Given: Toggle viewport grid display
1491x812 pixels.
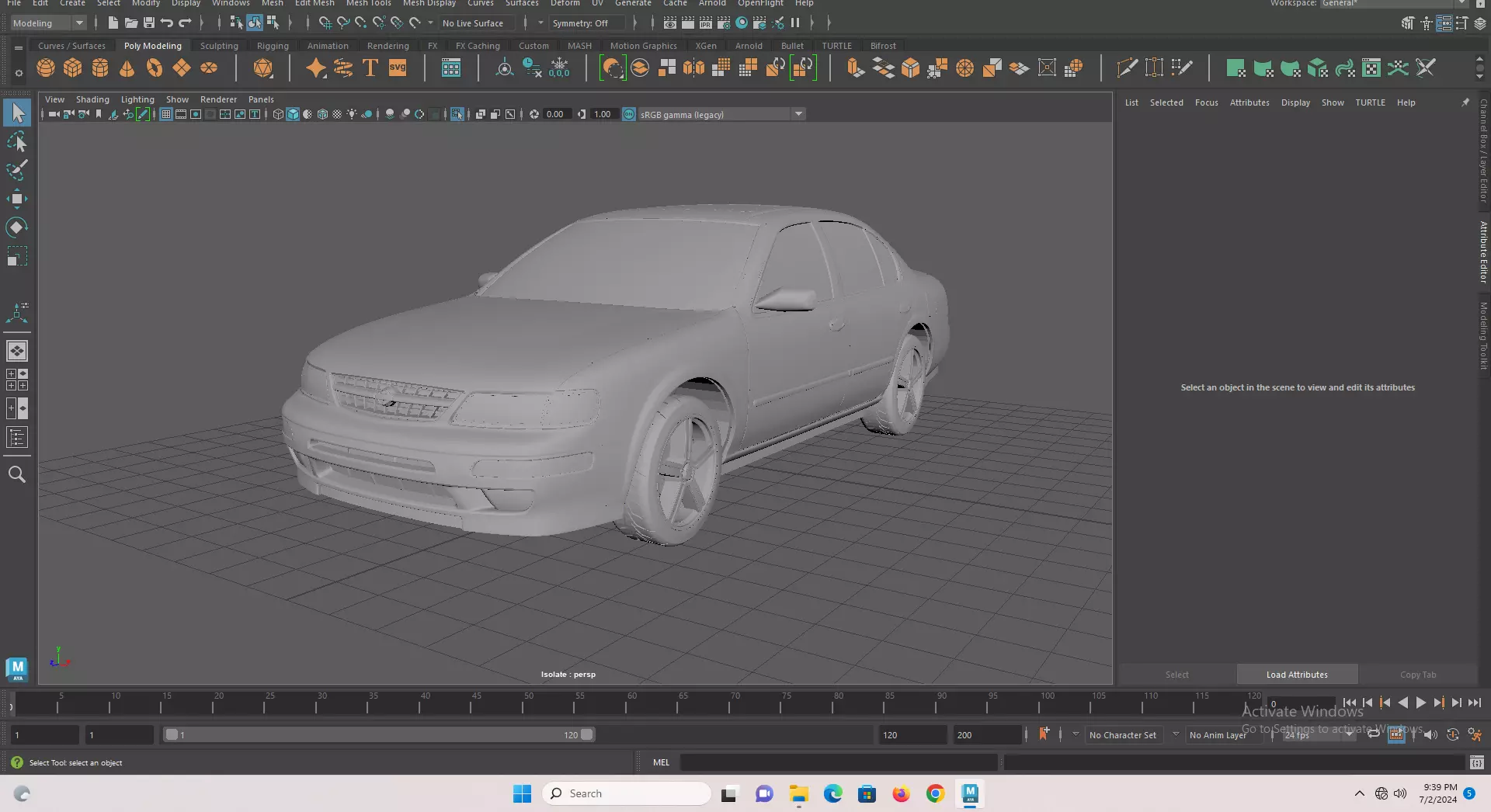Looking at the screenshot, I should coord(166,115).
